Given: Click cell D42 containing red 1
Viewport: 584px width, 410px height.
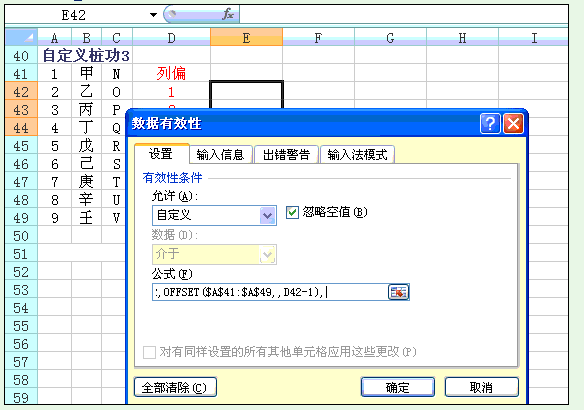Looking at the screenshot, I should click(x=171, y=92).
